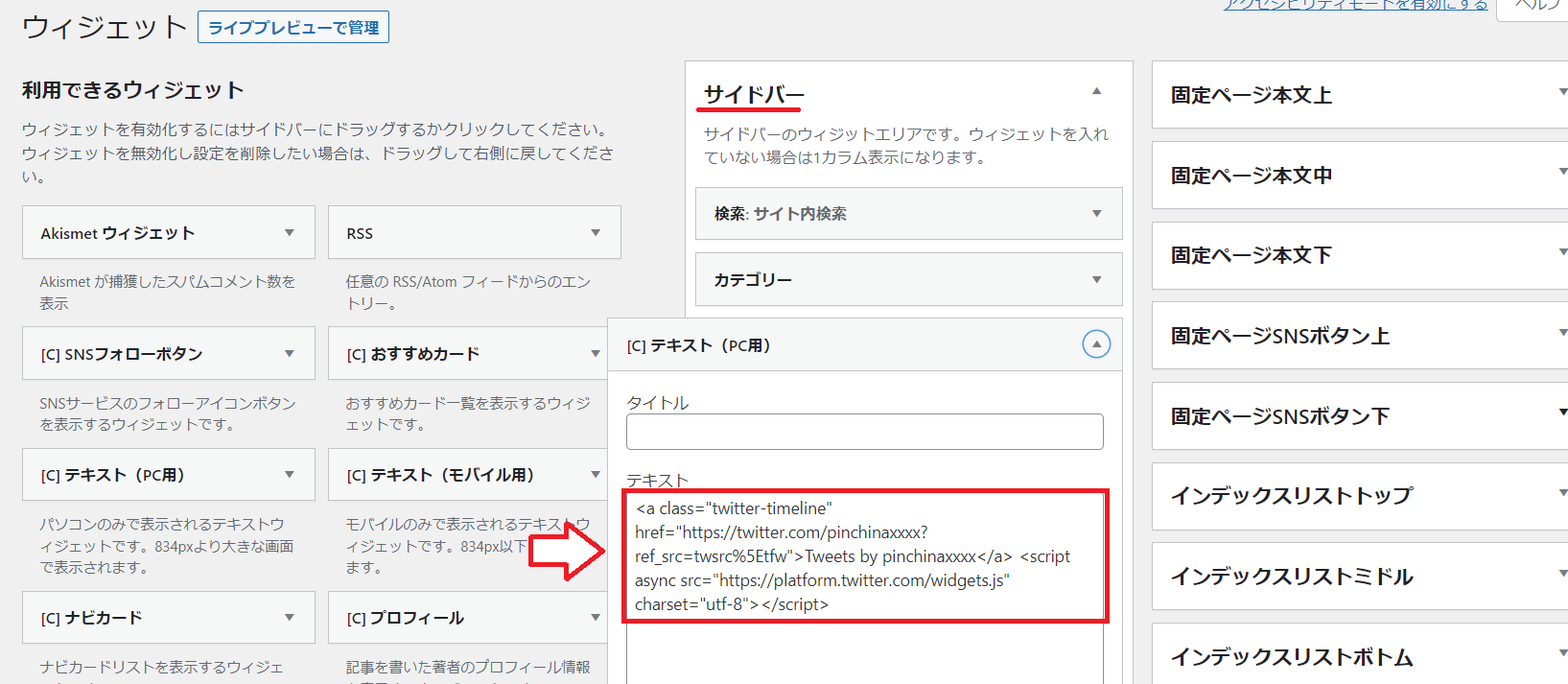1568x684 pixels.
Task: Expand the 固定ページSNSボタン下 area
Action: point(1561,413)
